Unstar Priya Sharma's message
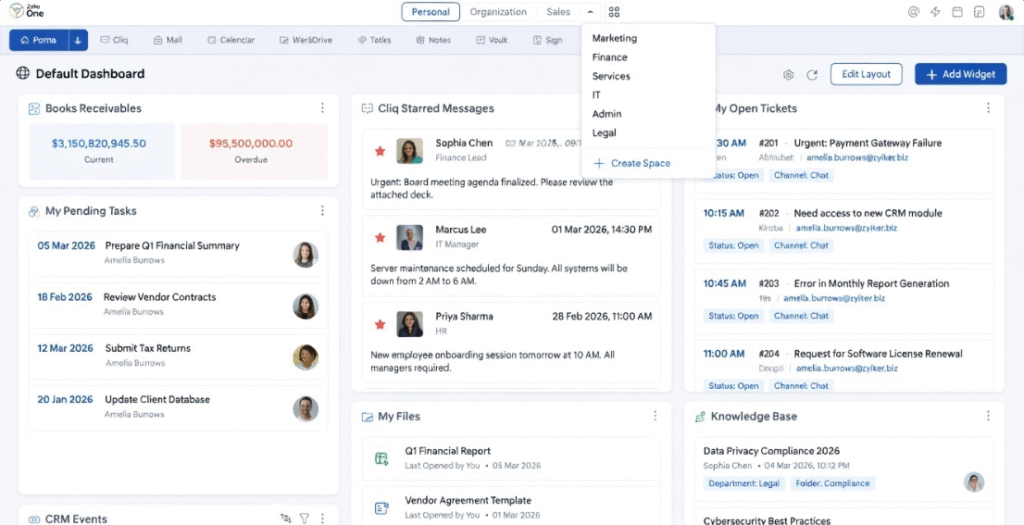Viewport: 1024px width, 525px height. click(379, 324)
